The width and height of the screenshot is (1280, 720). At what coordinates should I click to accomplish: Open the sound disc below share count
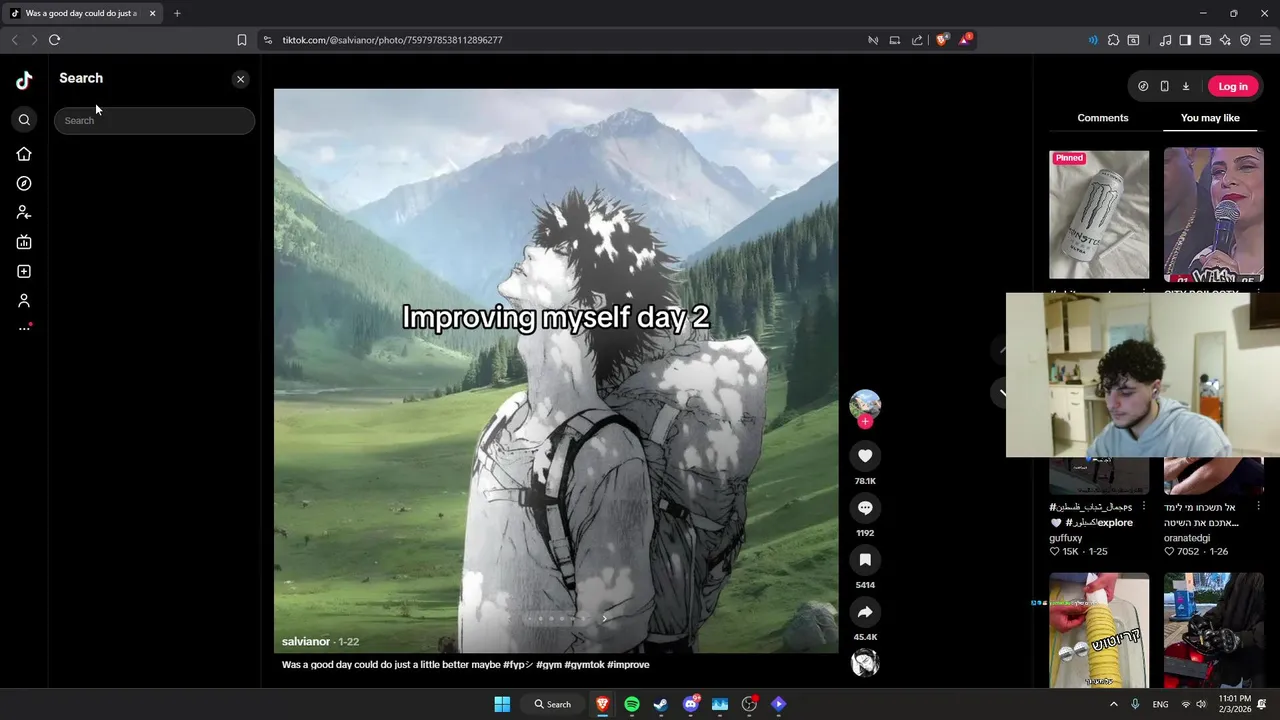point(865,662)
